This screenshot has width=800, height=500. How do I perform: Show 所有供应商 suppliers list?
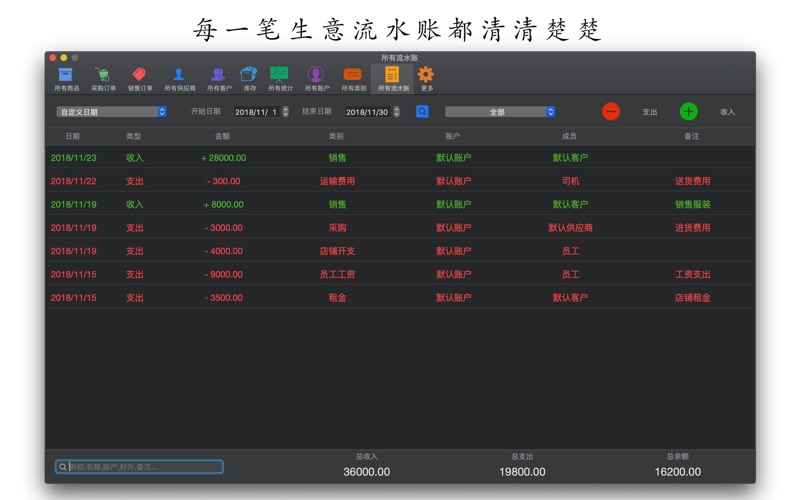point(179,77)
